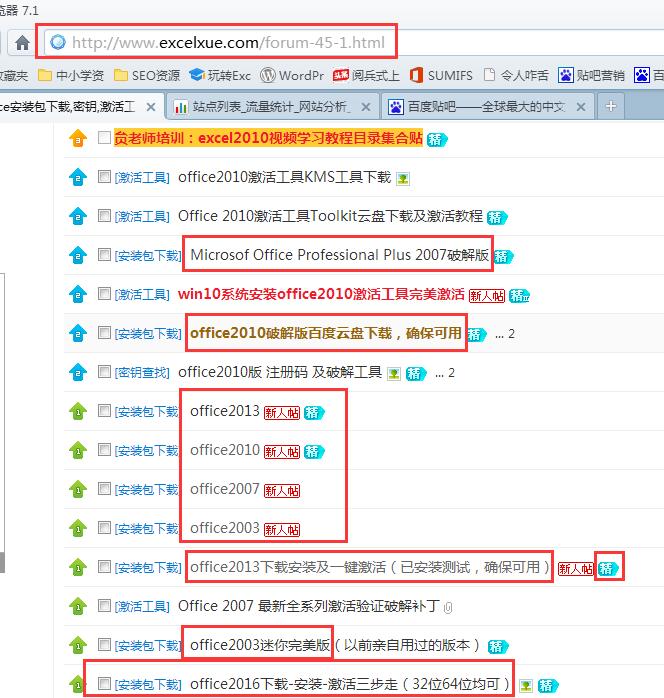Click green sticky arrow on office2003迷你 row
Image resolution: width=664 pixels, height=698 pixels.
[78, 645]
